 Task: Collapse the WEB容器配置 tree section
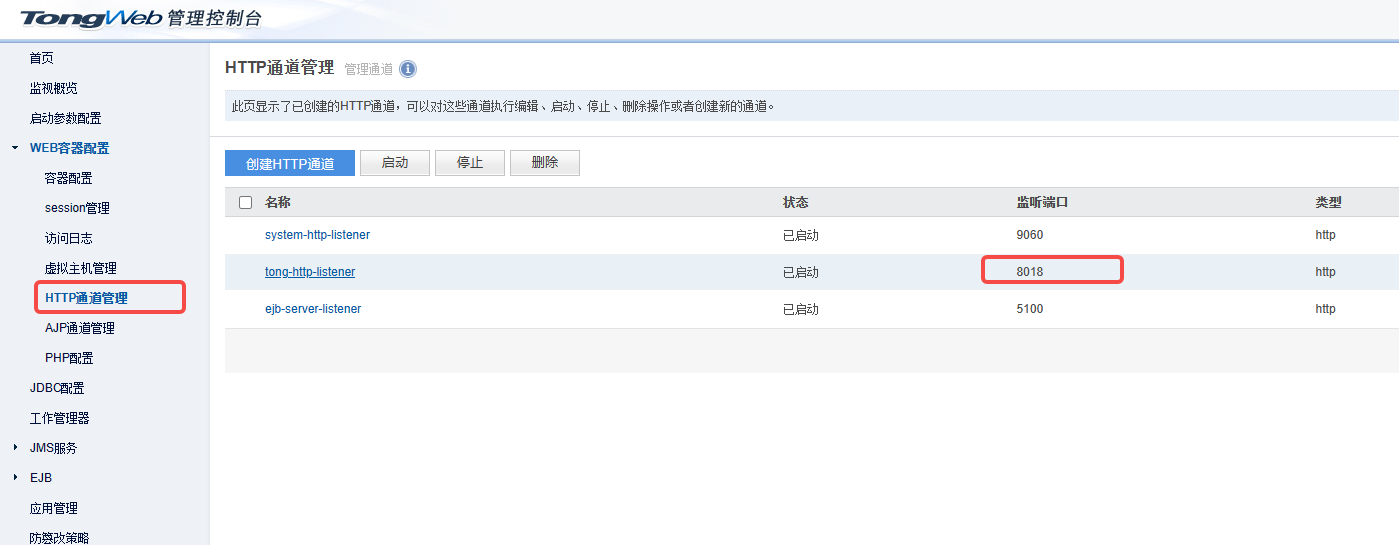pyautogui.click(x=15, y=148)
